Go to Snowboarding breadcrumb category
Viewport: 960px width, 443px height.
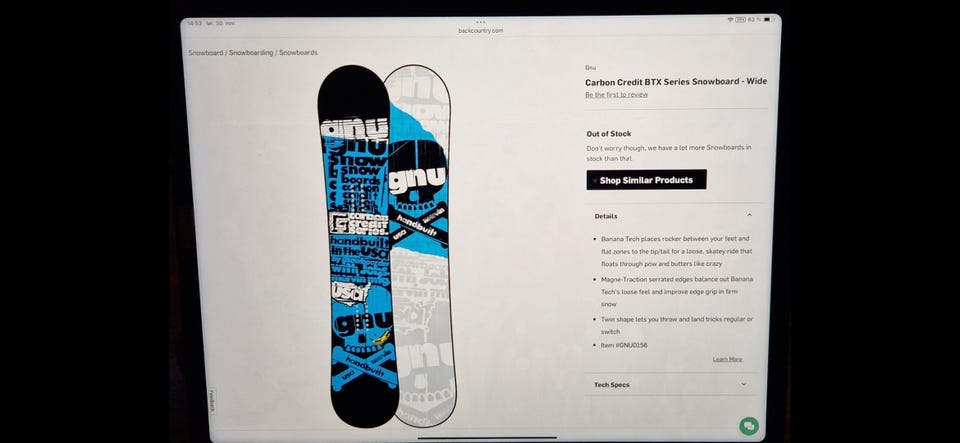click(x=251, y=53)
